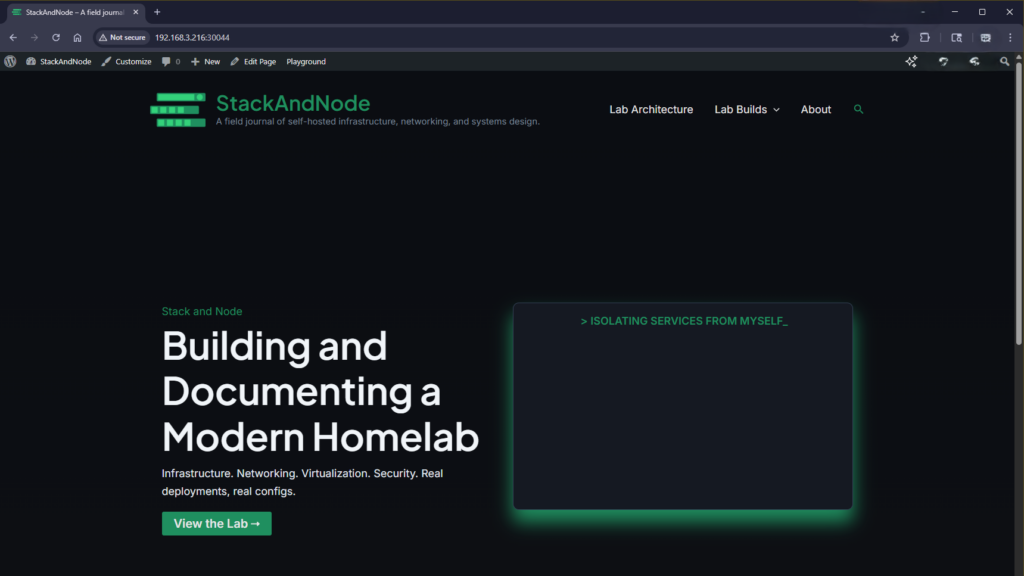Click the StackAndNode green stacked-bars logo

tap(178, 109)
